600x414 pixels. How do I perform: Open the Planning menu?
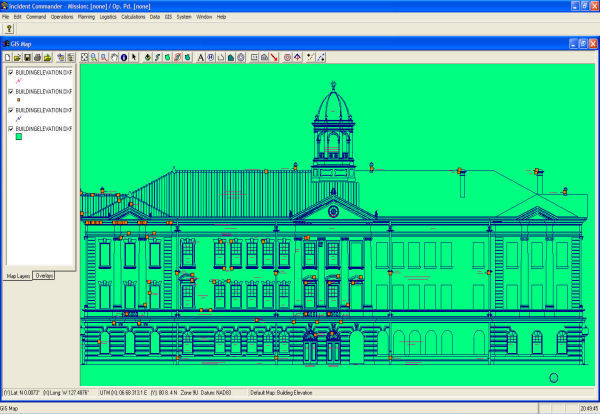(x=86, y=17)
